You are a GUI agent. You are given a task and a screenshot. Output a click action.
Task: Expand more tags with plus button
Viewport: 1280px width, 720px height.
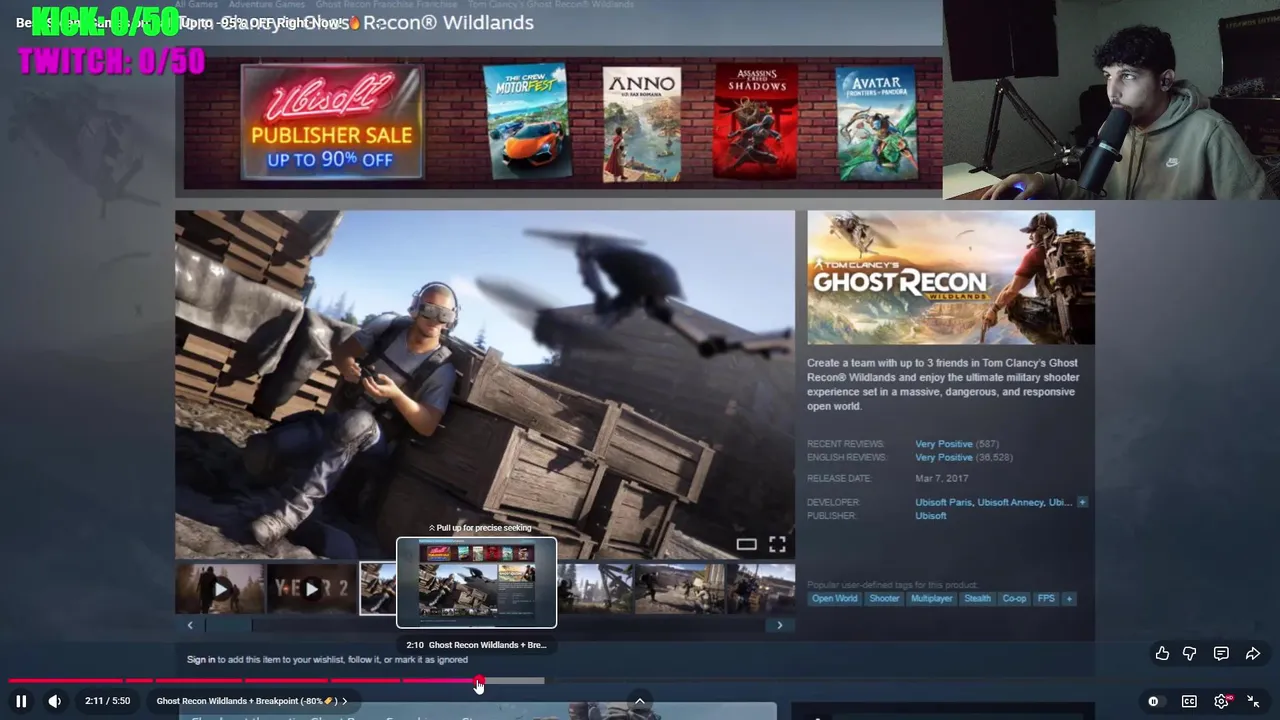pyautogui.click(x=1069, y=598)
